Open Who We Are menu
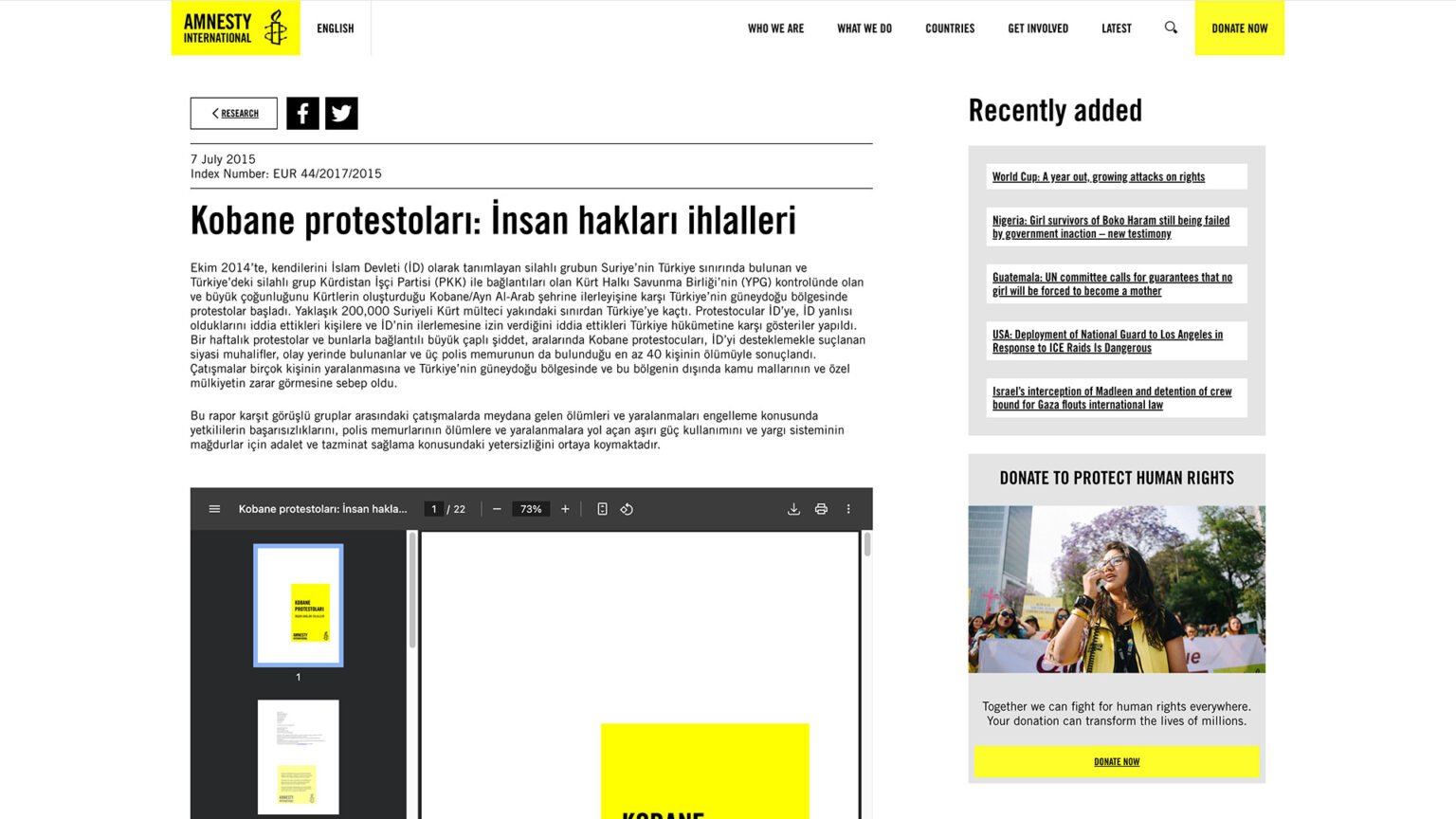Image resolution: width=1456 pixels, height=819 pixels. tap(775, 28)
